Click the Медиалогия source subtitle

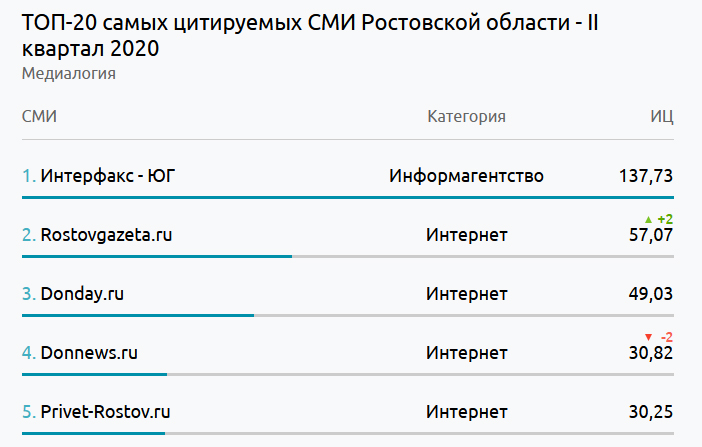click(x=68, y=73)
